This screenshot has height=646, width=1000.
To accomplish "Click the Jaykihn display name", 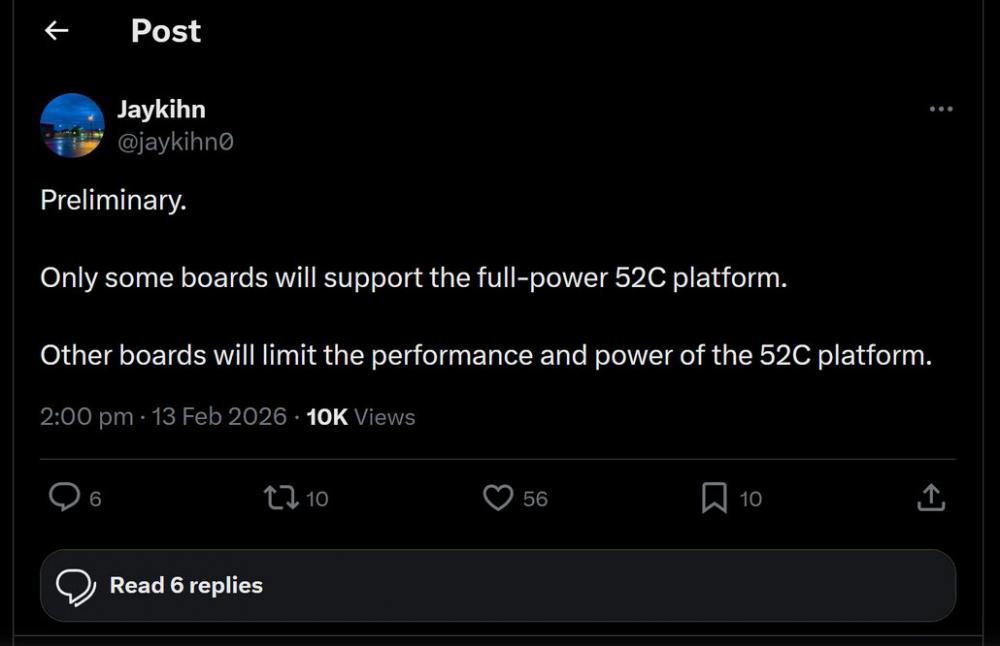I will pos(161,110).
